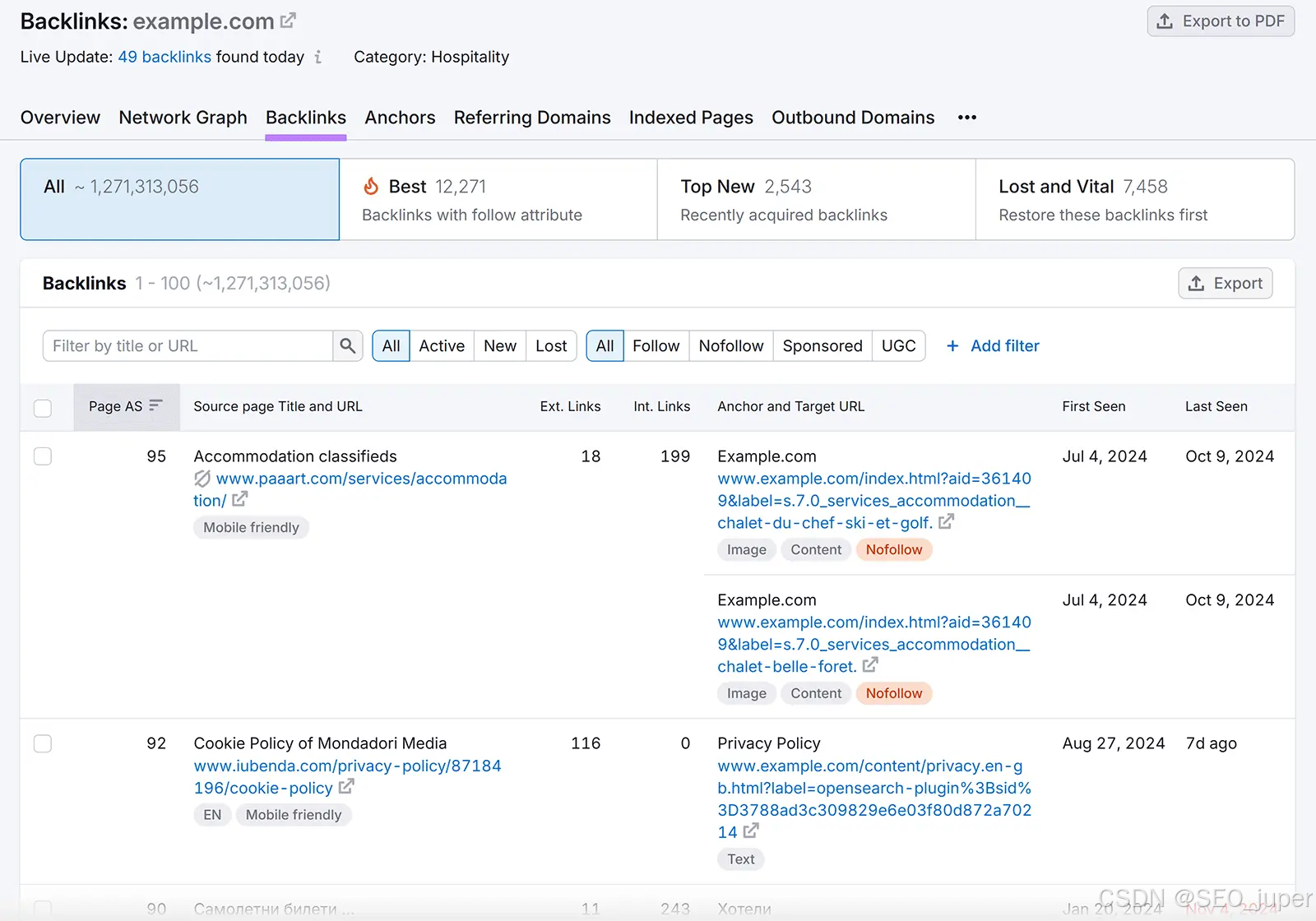Select the New status filter
This screenshot has height=921, width=1316.
point(500,346)
